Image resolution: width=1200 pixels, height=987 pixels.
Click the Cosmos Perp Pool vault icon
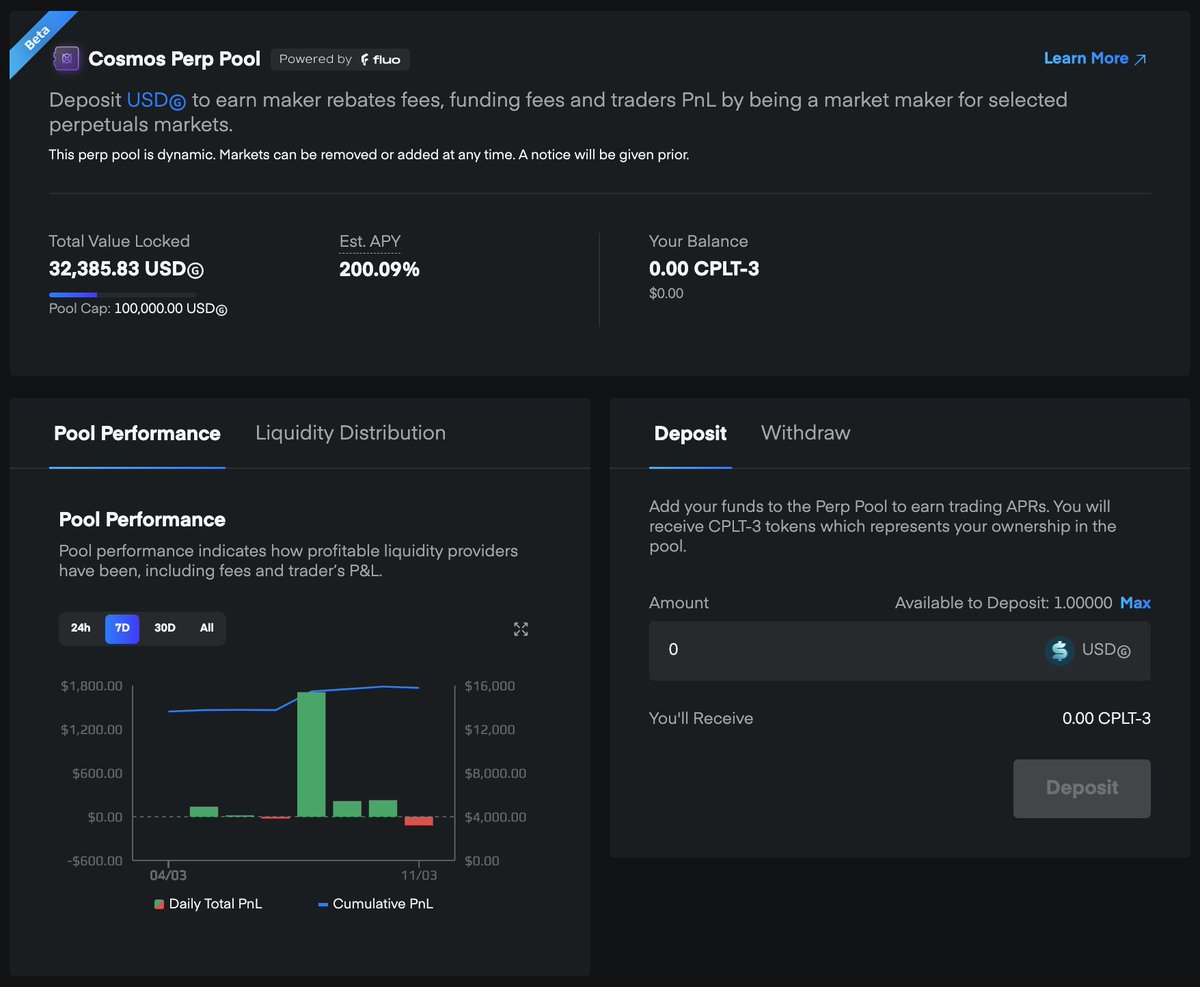(66, 59)
